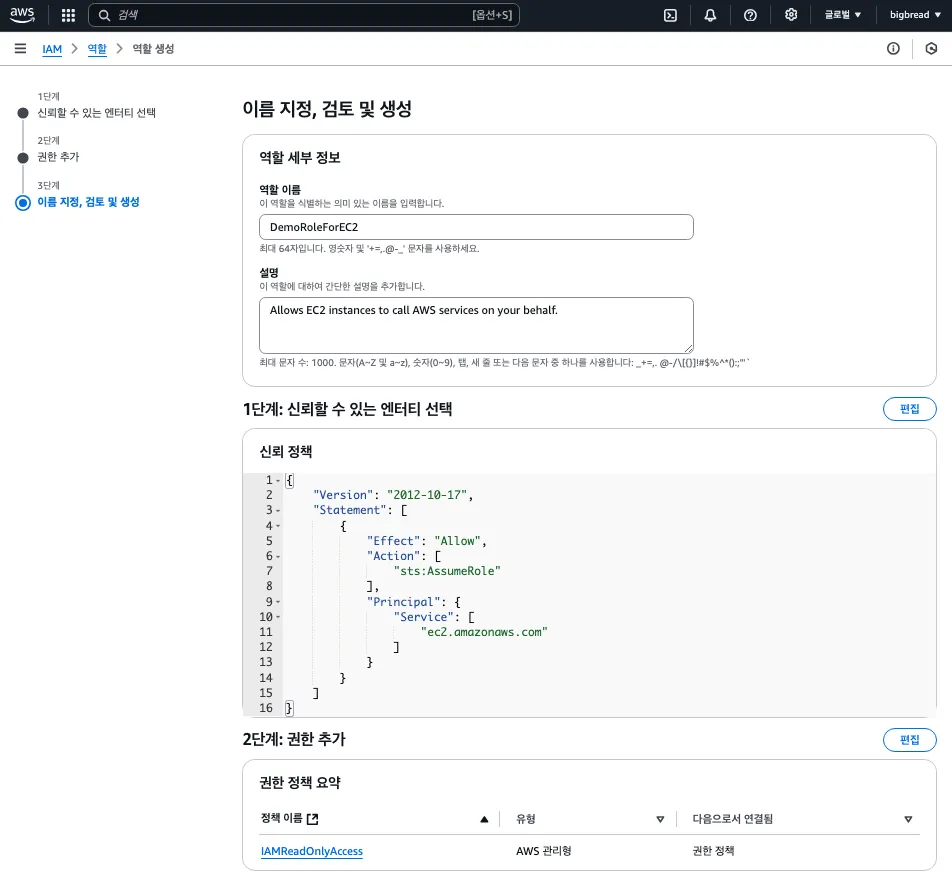Open notifications bell
The height and width of the screenshot is (882, 952).
click(710, 15)
